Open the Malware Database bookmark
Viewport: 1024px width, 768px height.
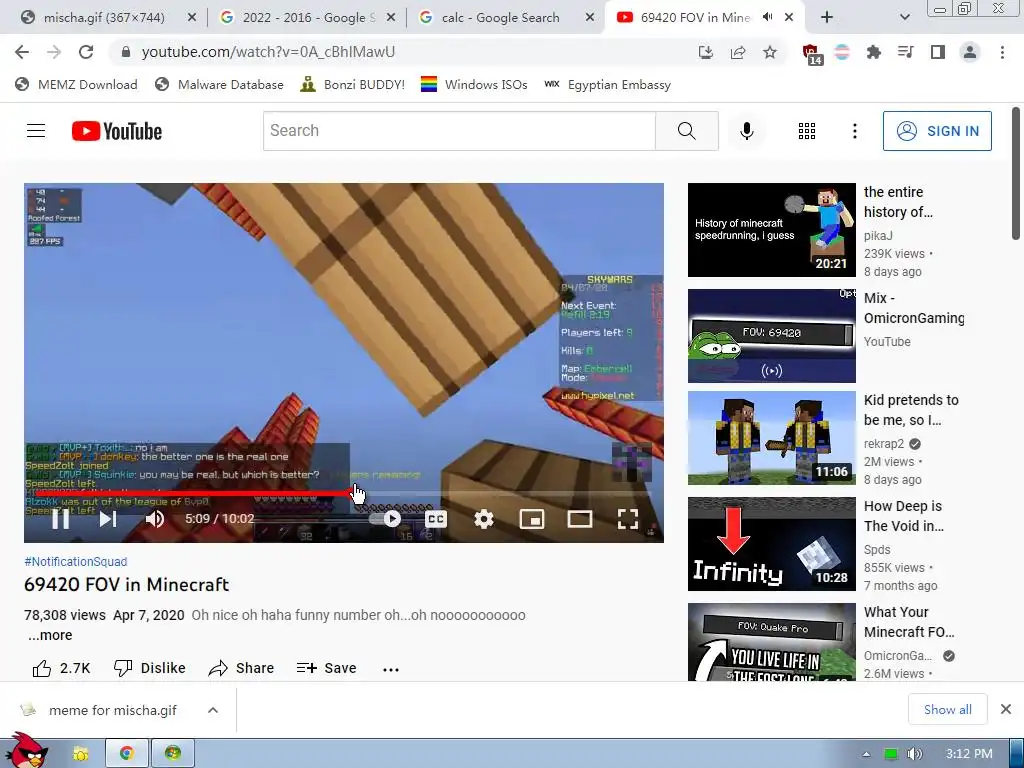[x=219, y=84]
